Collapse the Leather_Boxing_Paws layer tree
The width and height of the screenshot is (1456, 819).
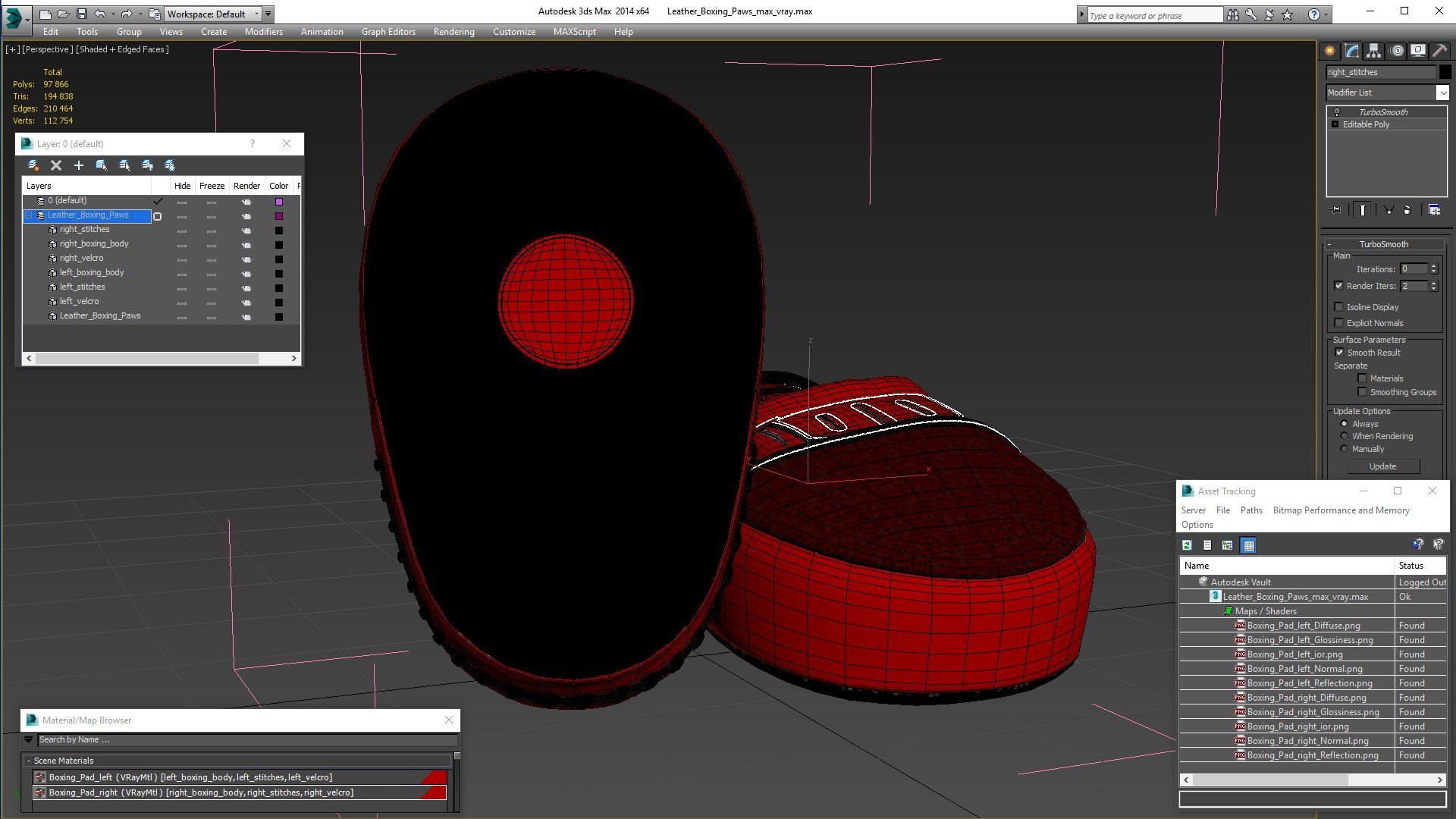tap(29, 215)
